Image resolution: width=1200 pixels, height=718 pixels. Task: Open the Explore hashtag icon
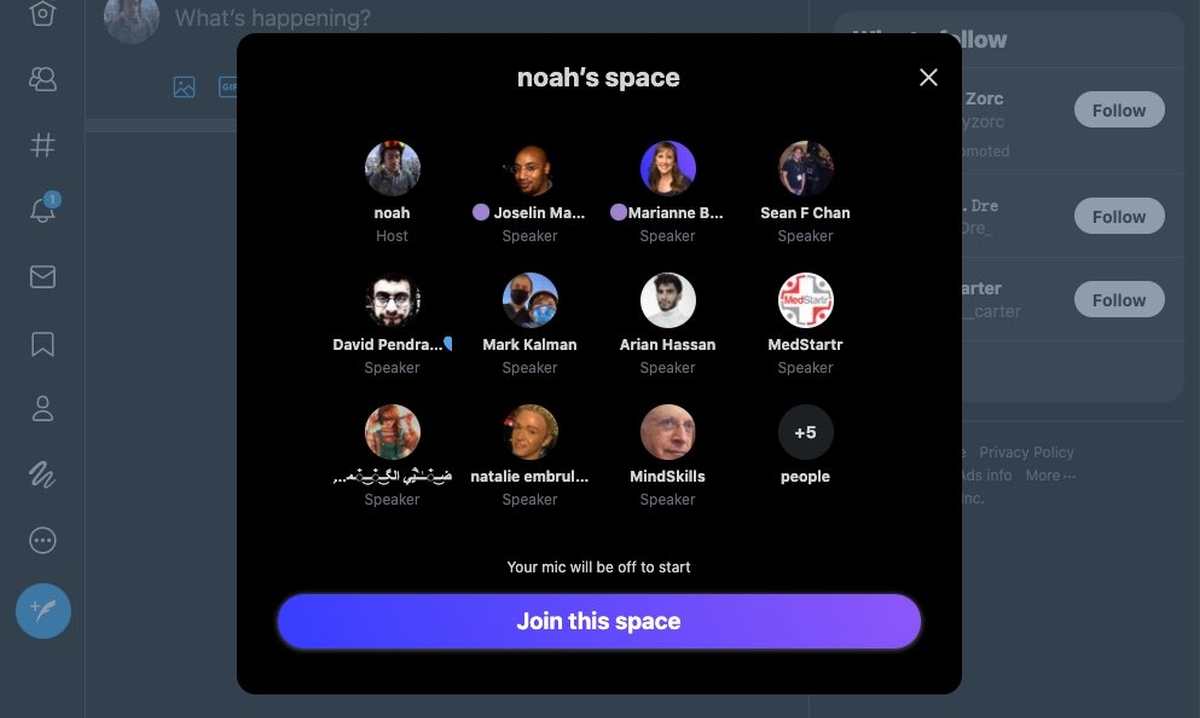pos(42,145)
